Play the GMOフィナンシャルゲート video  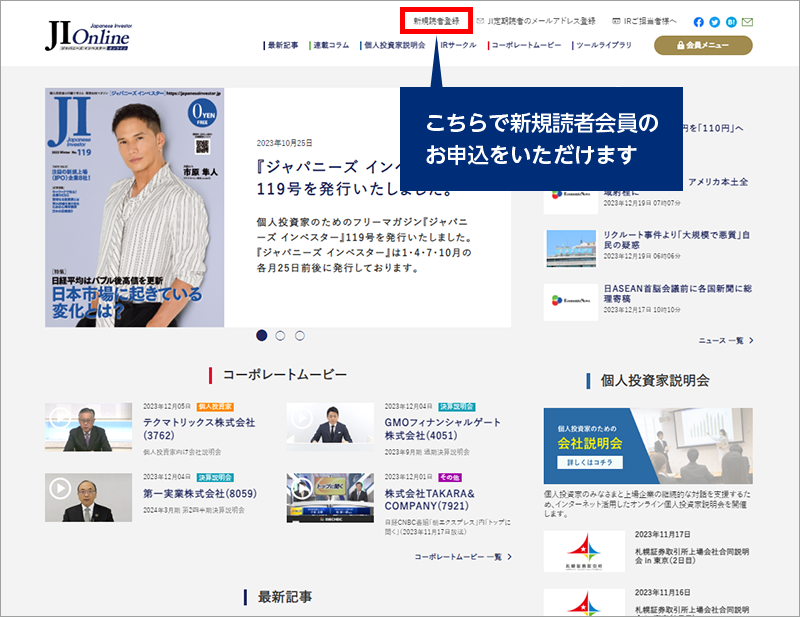330,427
